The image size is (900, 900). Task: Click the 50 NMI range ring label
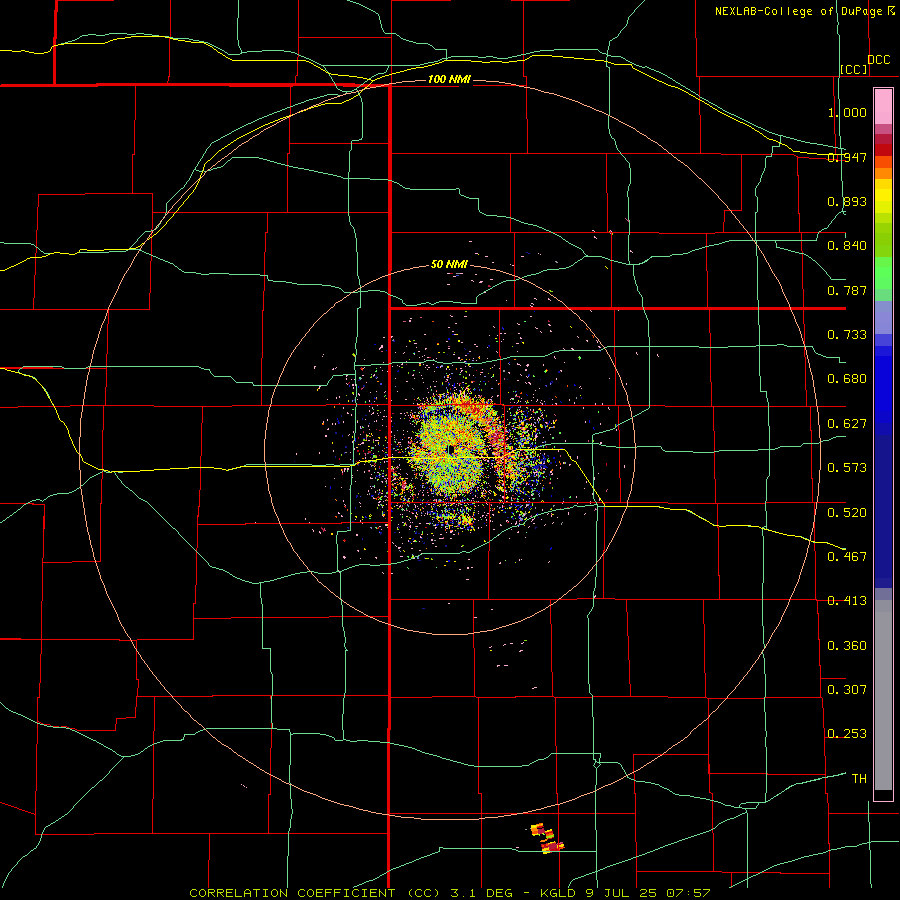click(x=449, y=264)
